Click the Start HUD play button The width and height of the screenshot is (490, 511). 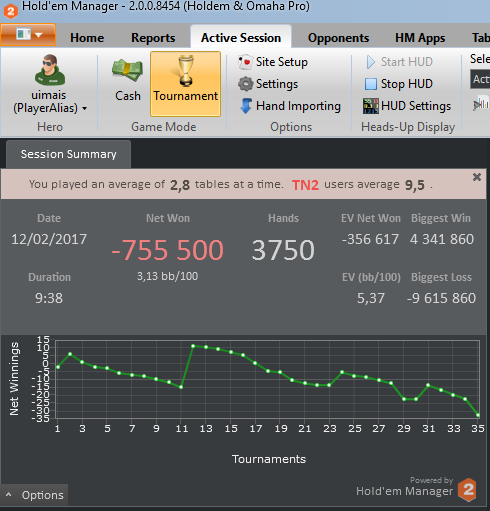tap(399, 62)
